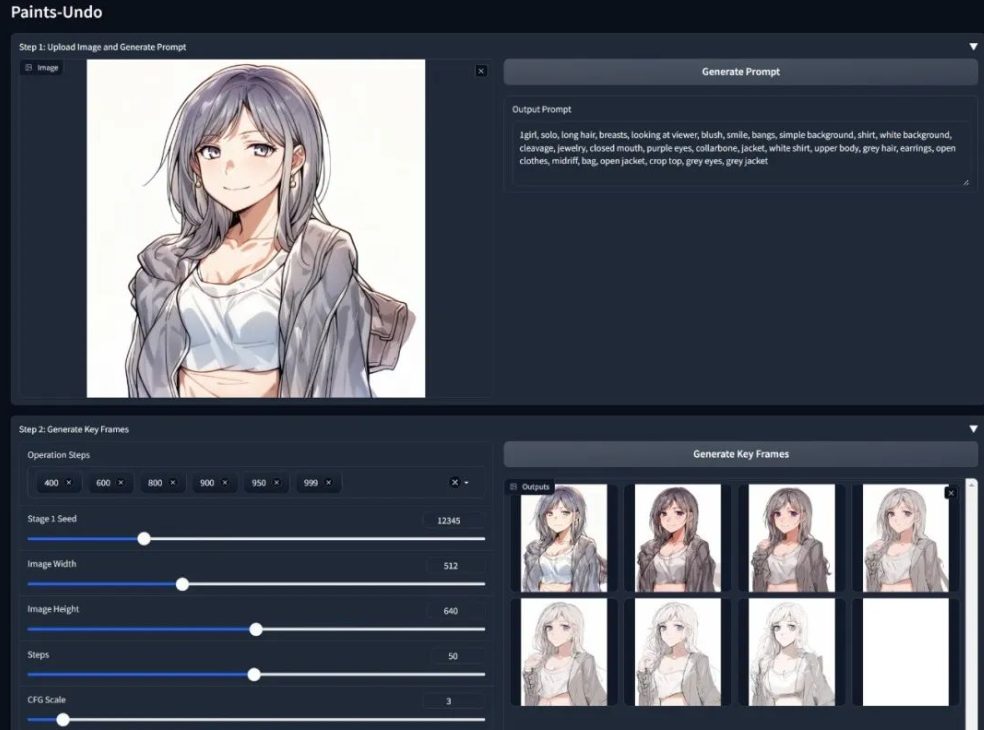
Task: Collapse the Step 1 Upload Image section
Action: point(973,46)
